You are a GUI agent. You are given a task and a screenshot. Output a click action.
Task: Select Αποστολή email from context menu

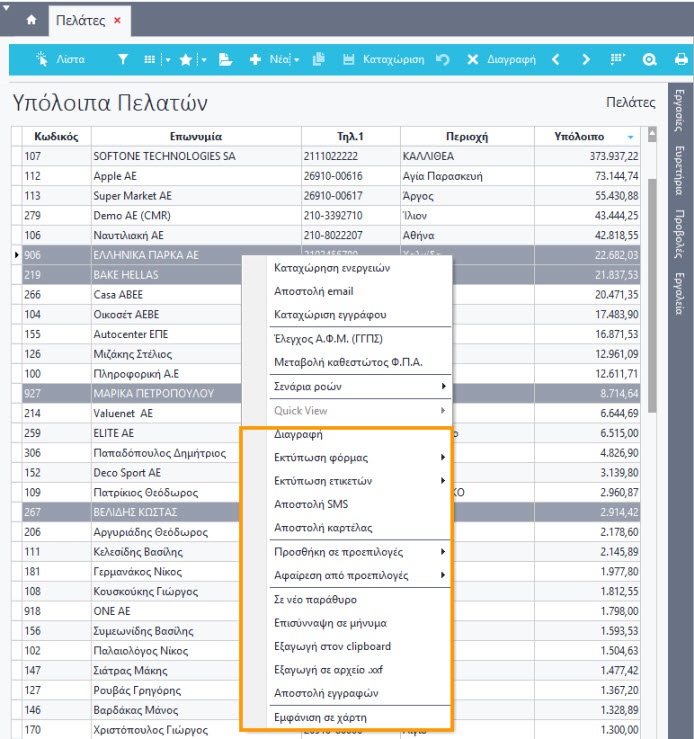click(314, 291)
